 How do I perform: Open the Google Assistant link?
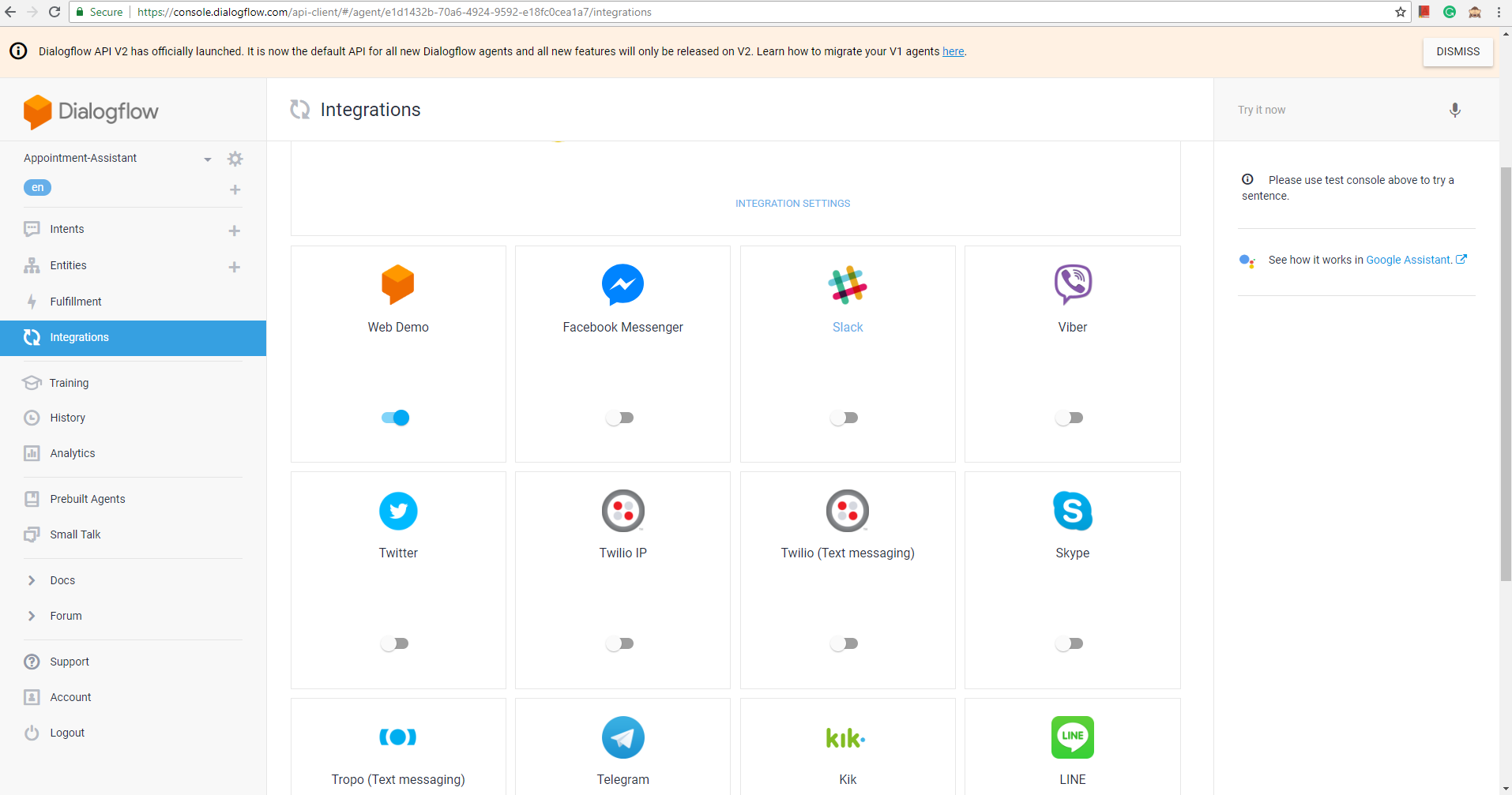click(x=1409, y=260)
